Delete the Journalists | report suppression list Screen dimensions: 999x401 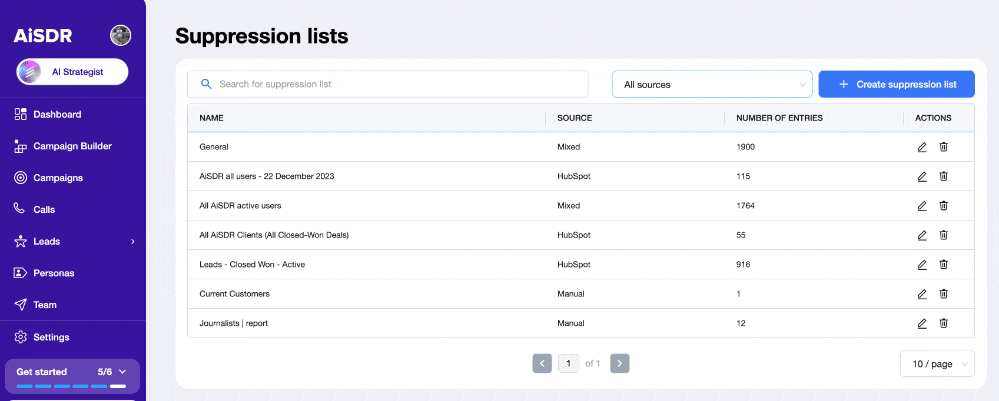click(x=943, y=323)
